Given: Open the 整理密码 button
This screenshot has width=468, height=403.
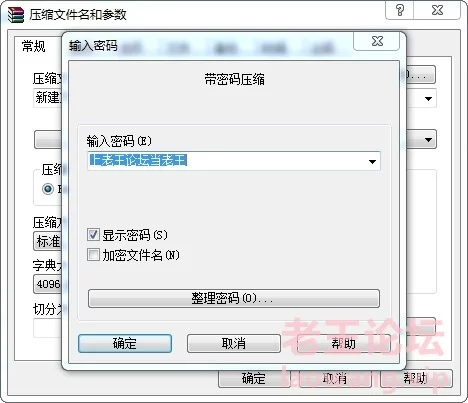Looking at the screenshot, I should 234,298.
